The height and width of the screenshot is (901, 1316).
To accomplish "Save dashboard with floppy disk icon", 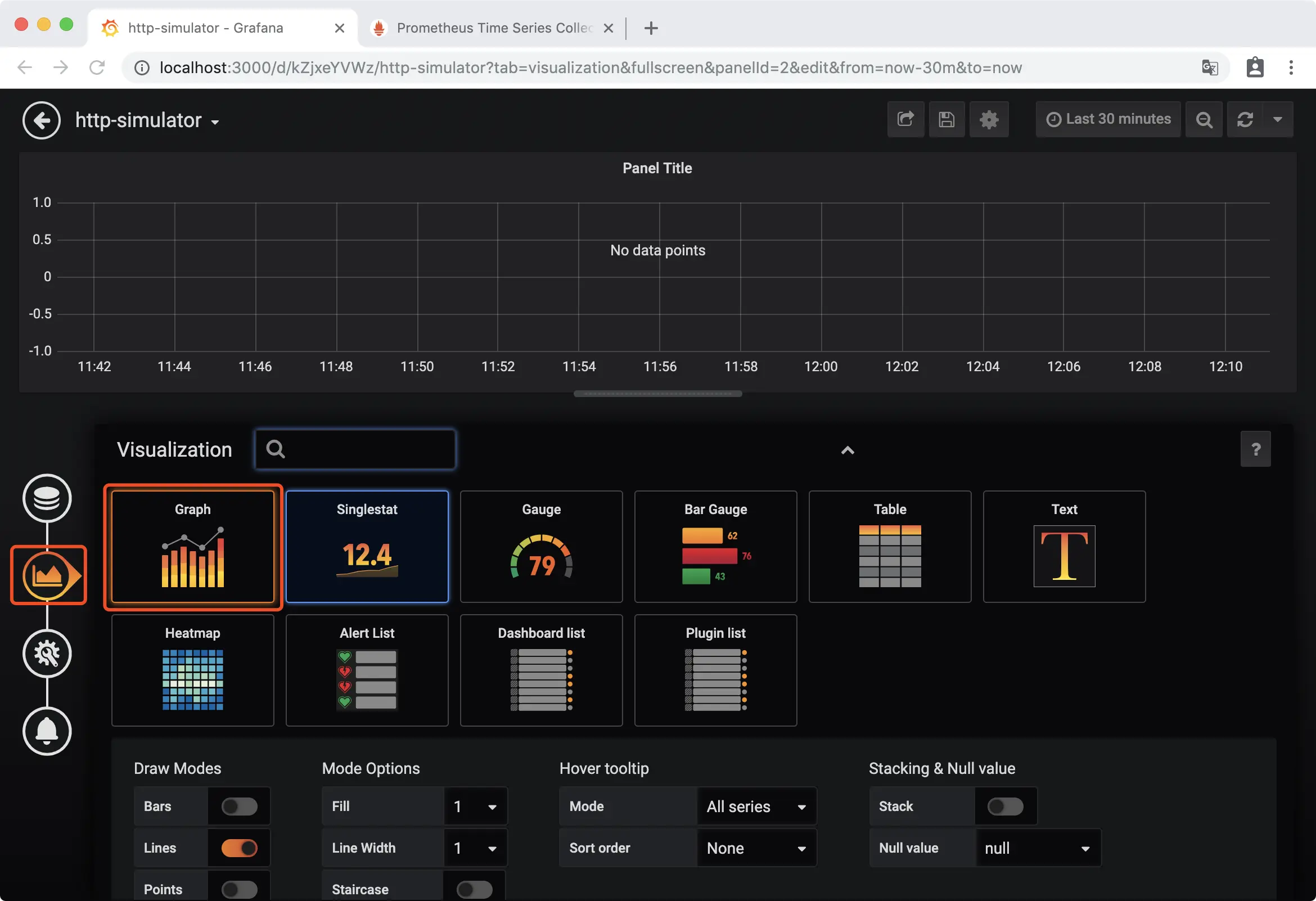I will (x=947, y=119).
